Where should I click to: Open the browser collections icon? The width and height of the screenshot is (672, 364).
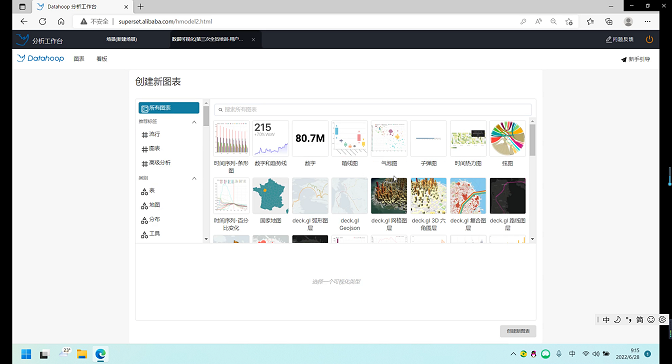(609, 21)
